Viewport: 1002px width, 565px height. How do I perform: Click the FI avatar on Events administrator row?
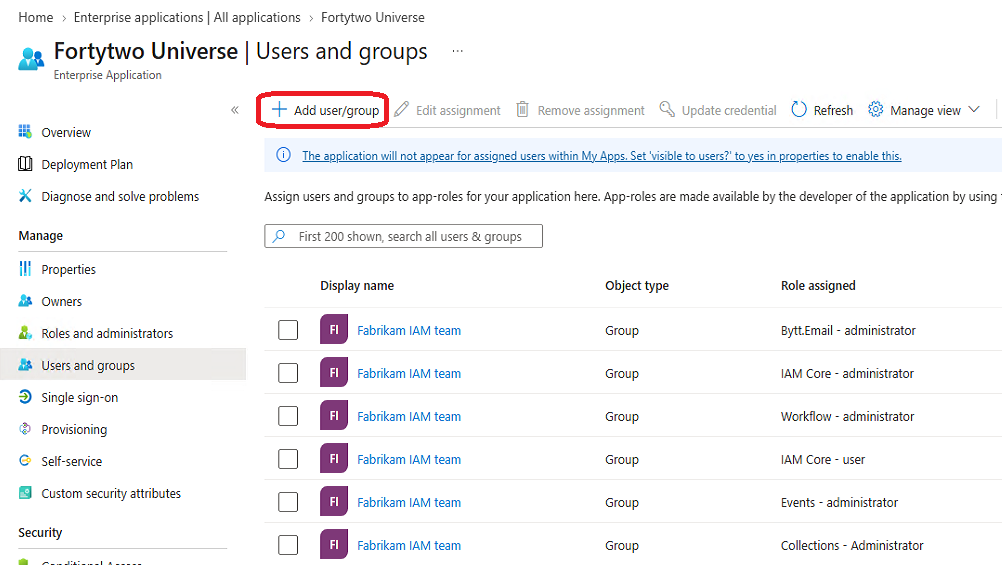click(x=334, y=502)
